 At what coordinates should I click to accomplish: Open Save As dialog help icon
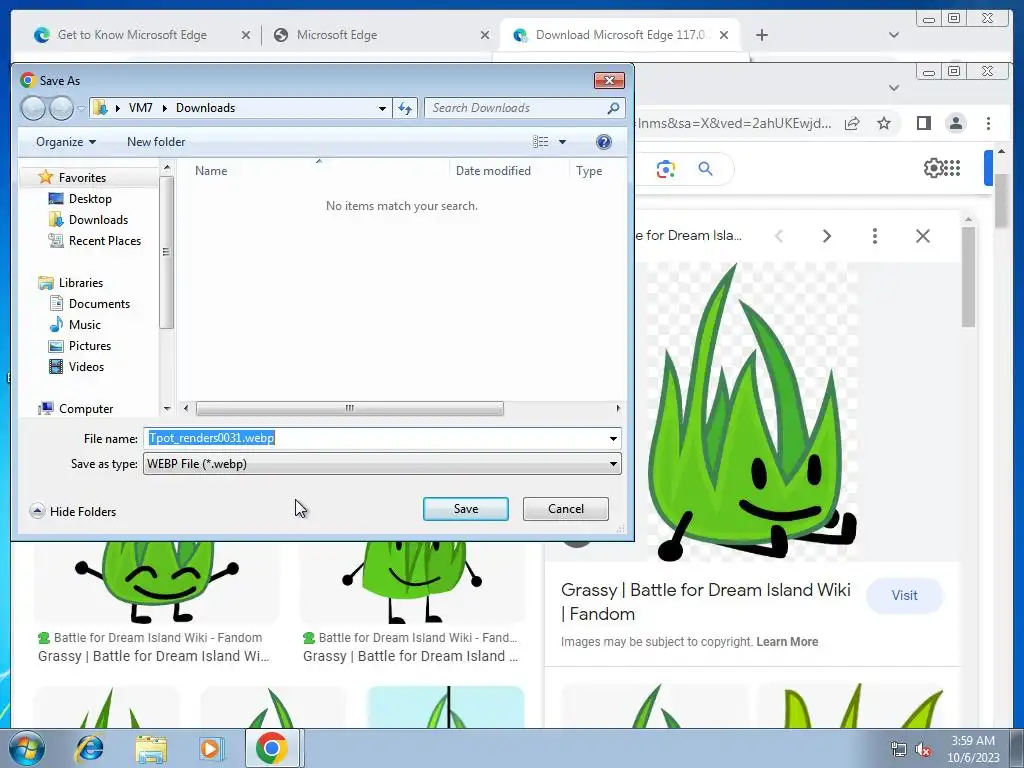(604, 142)
